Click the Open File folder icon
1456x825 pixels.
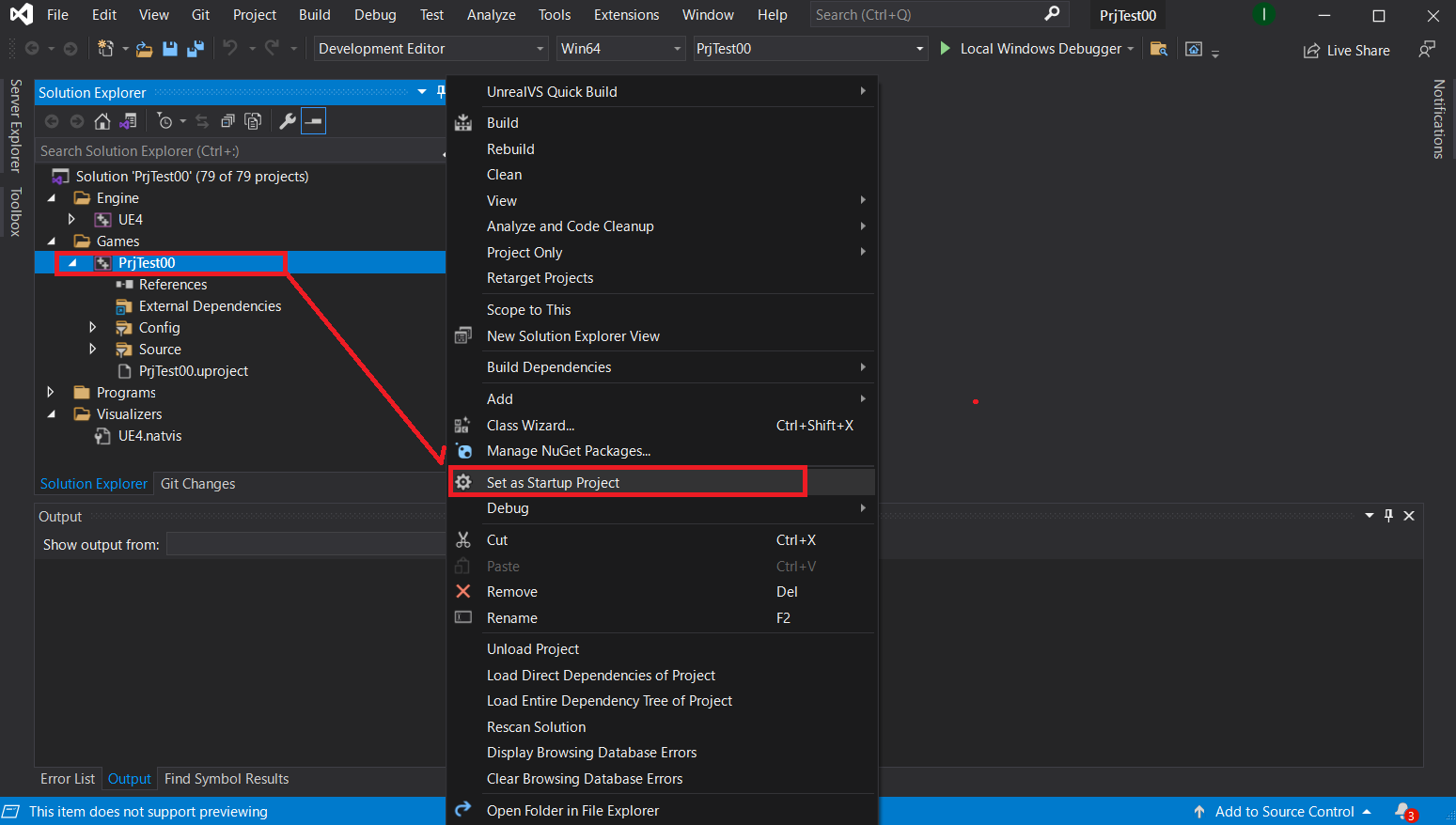tap(144, 49)
